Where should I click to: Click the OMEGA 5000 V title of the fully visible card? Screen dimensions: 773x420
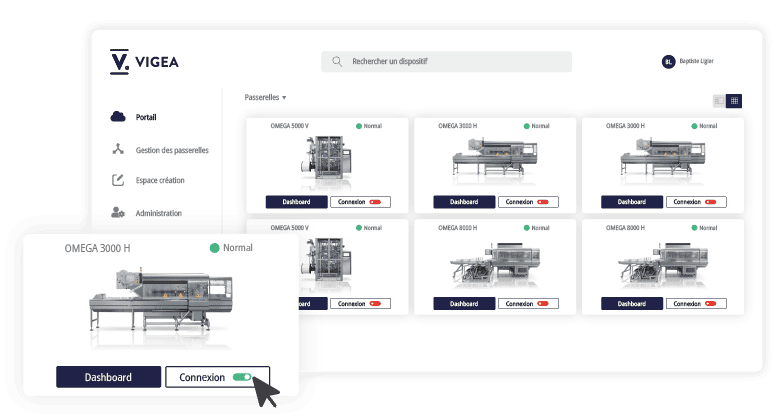289,126
